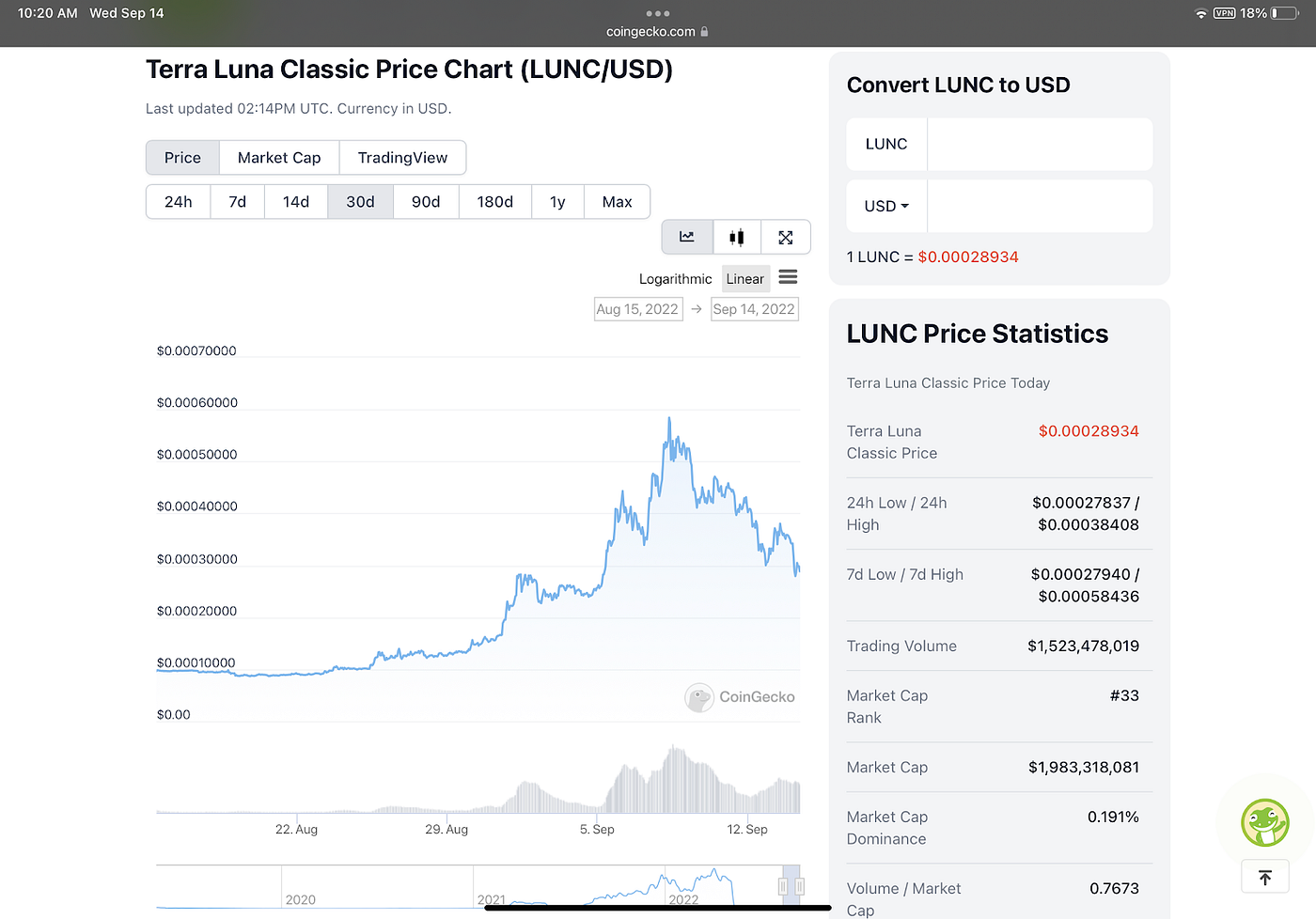1316x919 pixels.
Task: Edit the Sep 14, 2022 end date
Action: pos(754,309)
